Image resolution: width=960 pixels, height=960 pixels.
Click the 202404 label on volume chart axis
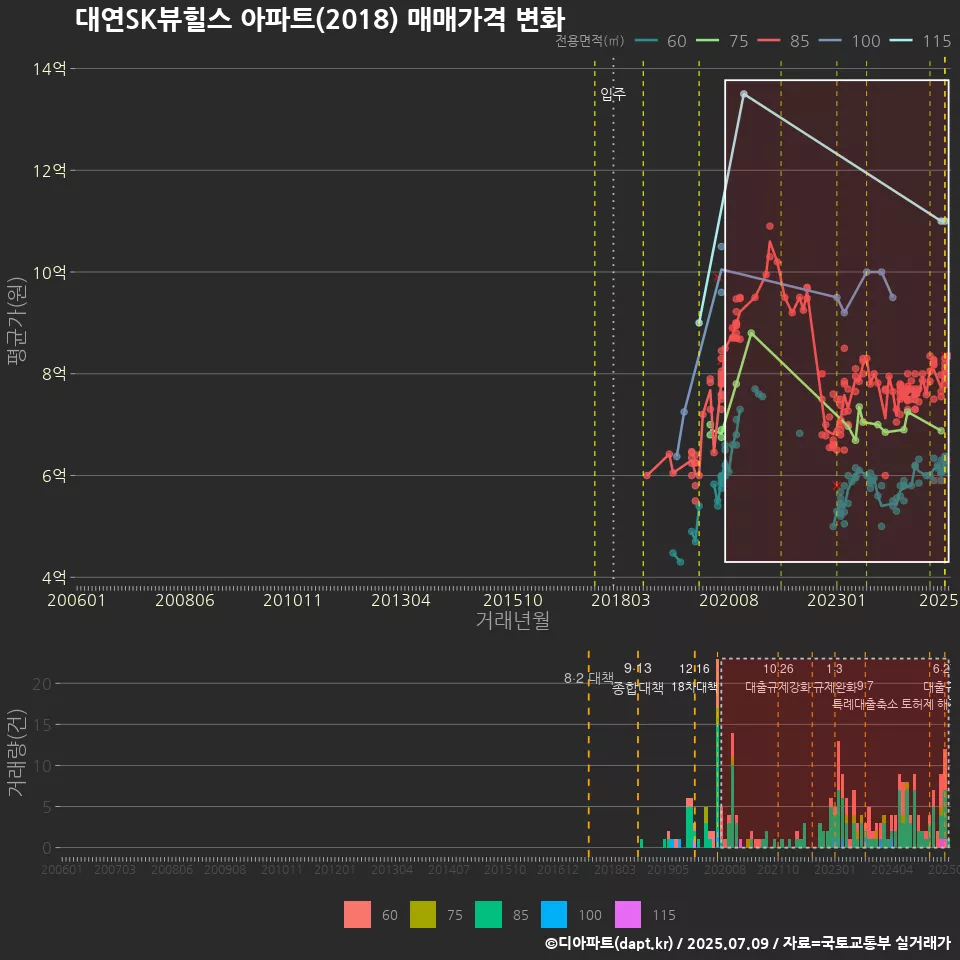tap(892, 869)
